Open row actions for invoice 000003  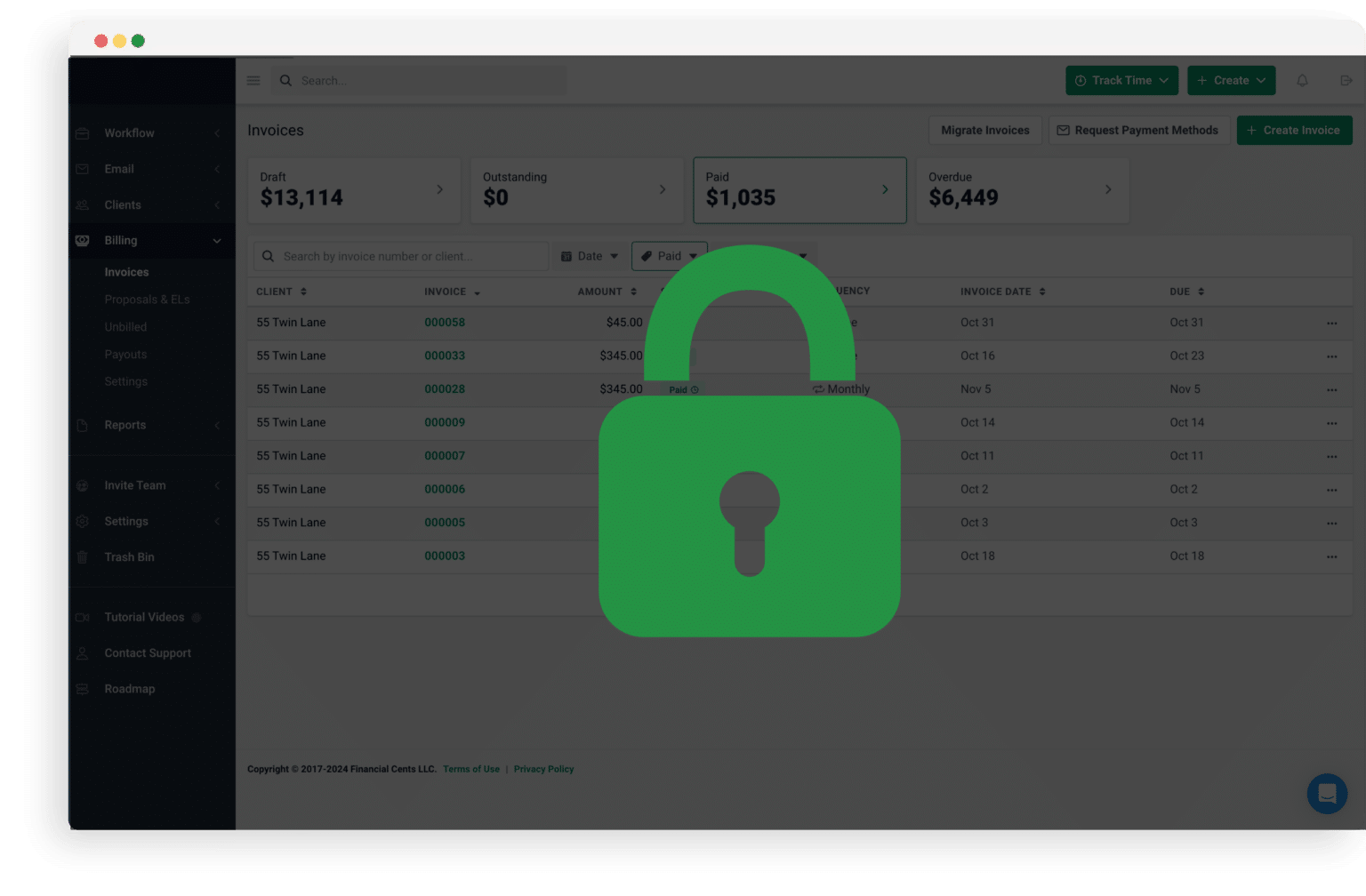[1331, 556]
